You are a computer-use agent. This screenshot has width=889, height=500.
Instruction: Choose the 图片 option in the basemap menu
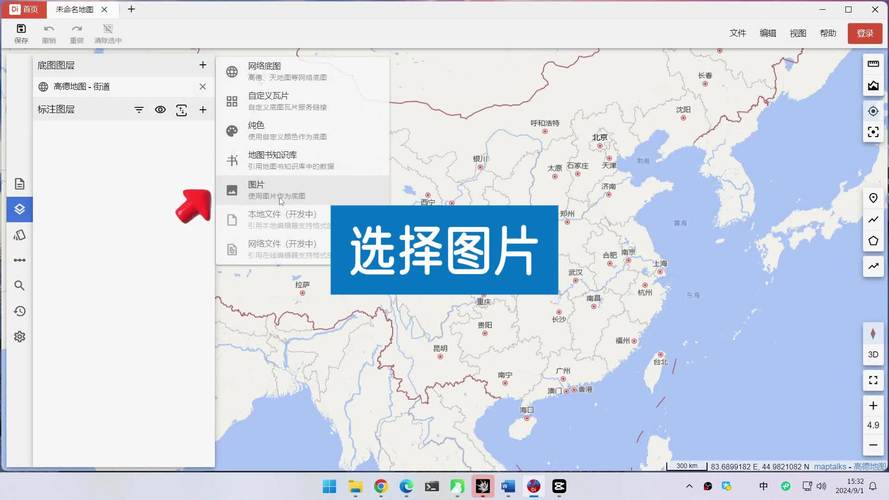pyautogui.click(x=303, y=190)
